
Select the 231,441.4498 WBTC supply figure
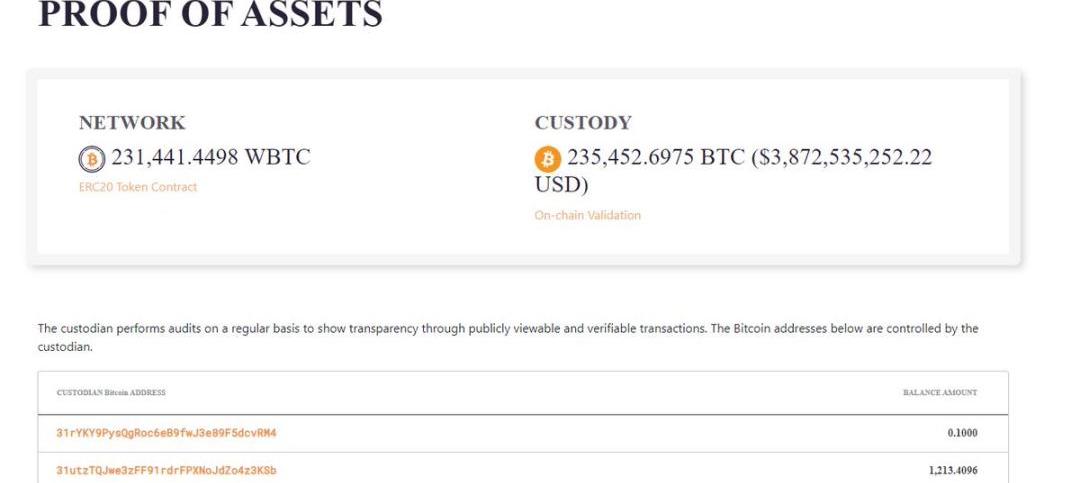(210, 158)
